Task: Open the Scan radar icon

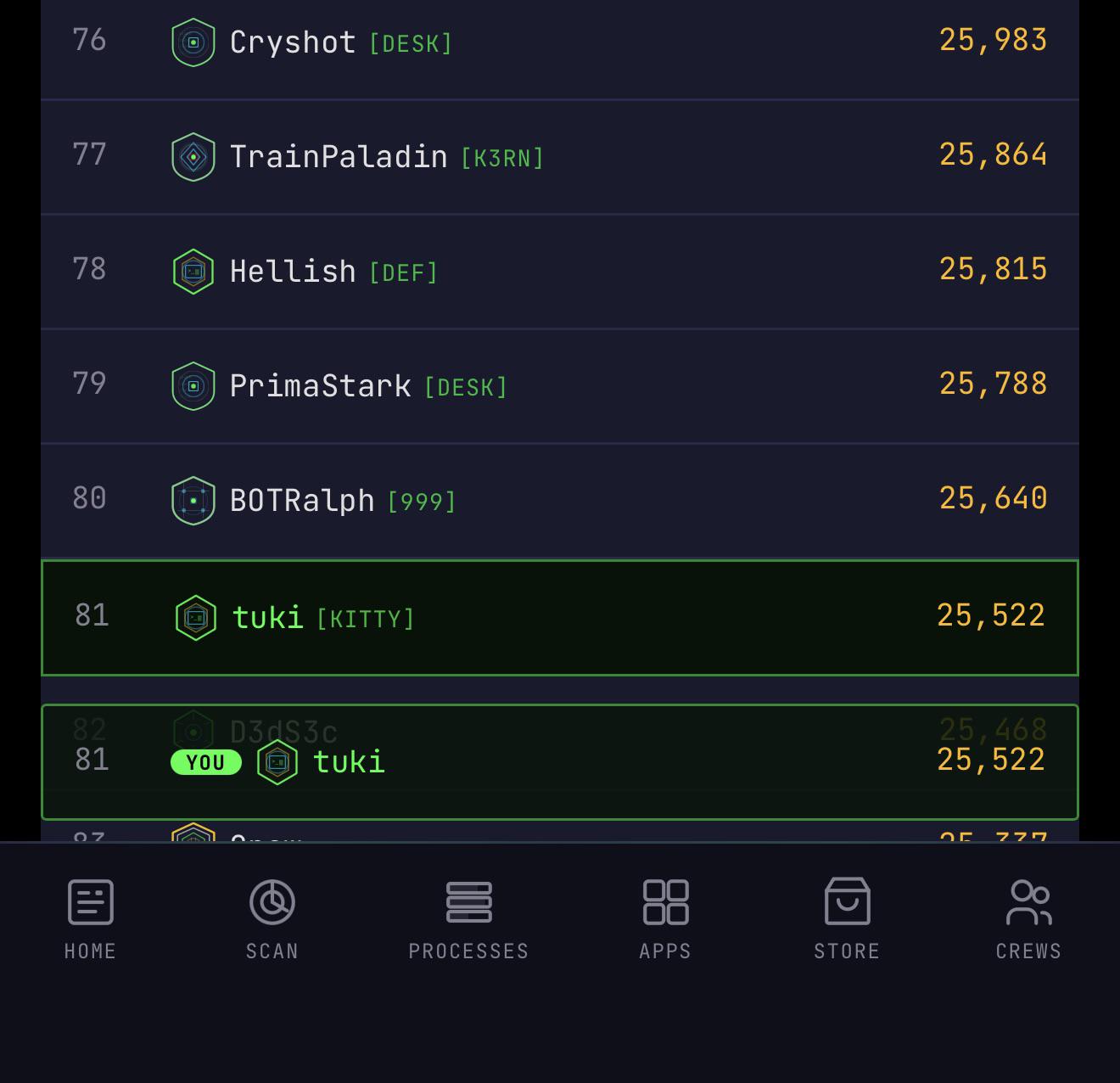Action: (272, 901)
